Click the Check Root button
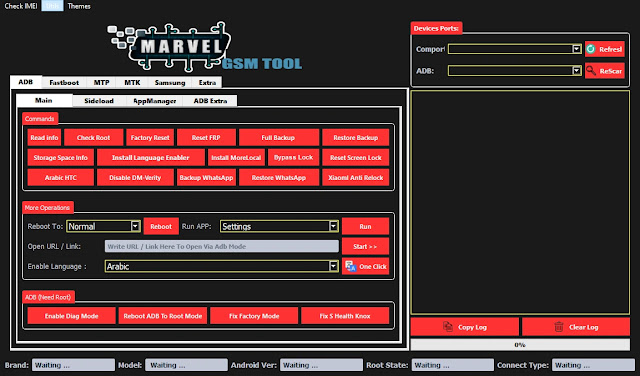Screen dimensions: 640x376 (x=93, y=138)
